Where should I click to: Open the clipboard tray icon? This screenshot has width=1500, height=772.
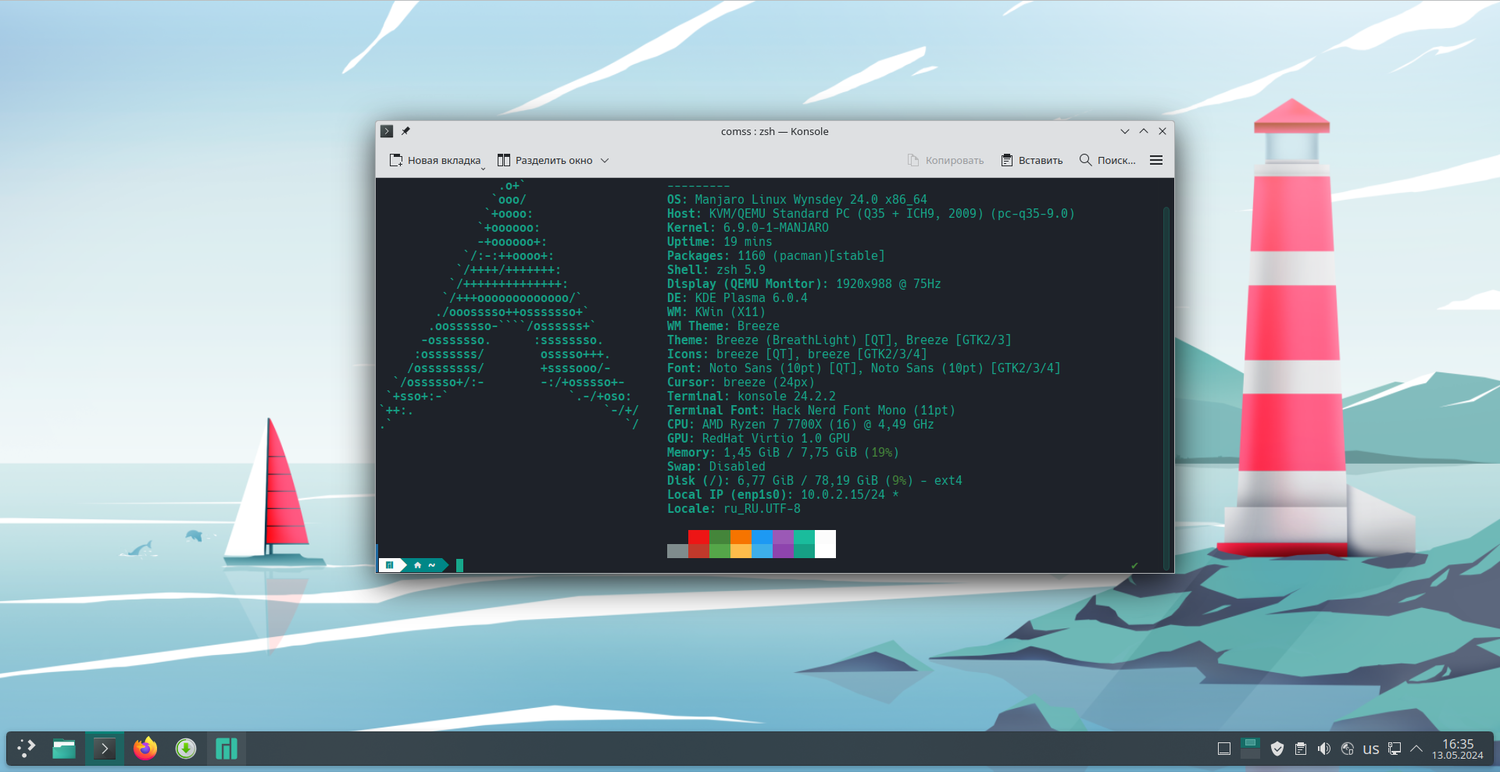(1301, 748)
